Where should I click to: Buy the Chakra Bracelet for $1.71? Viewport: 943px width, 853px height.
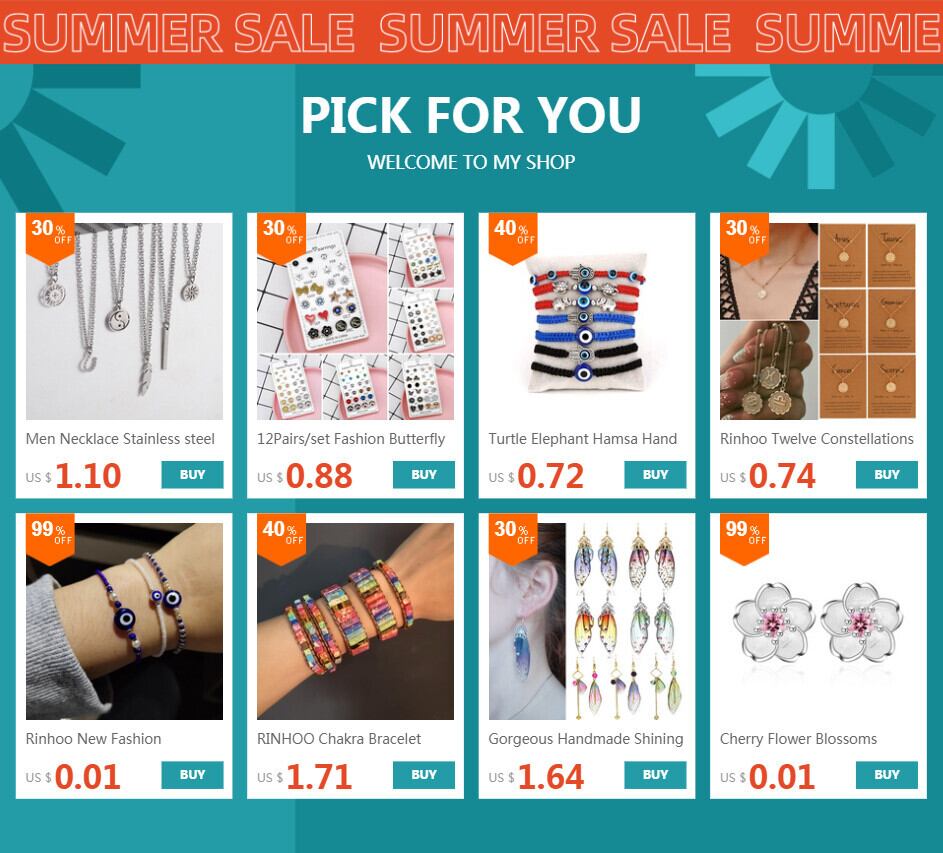pyautogui.click(x=424, y=775)
